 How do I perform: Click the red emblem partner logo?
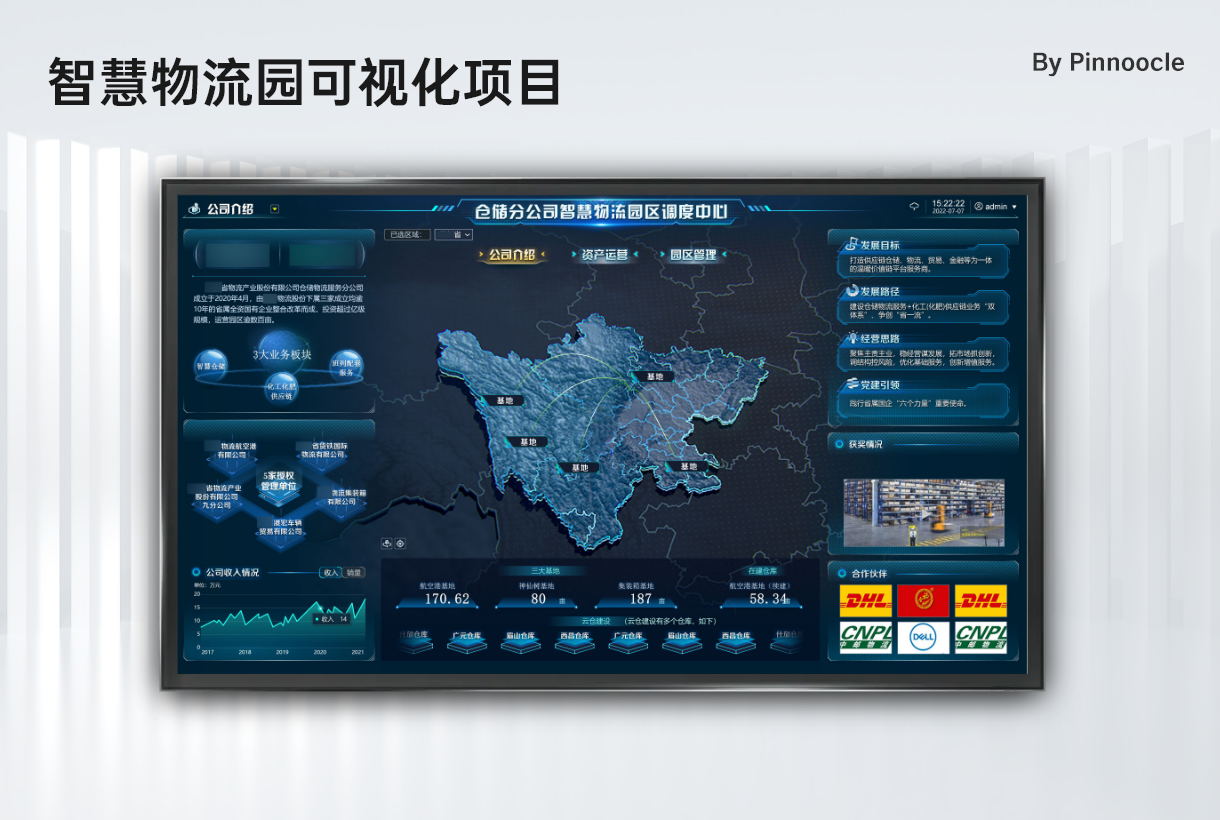(x=923, y=601)
